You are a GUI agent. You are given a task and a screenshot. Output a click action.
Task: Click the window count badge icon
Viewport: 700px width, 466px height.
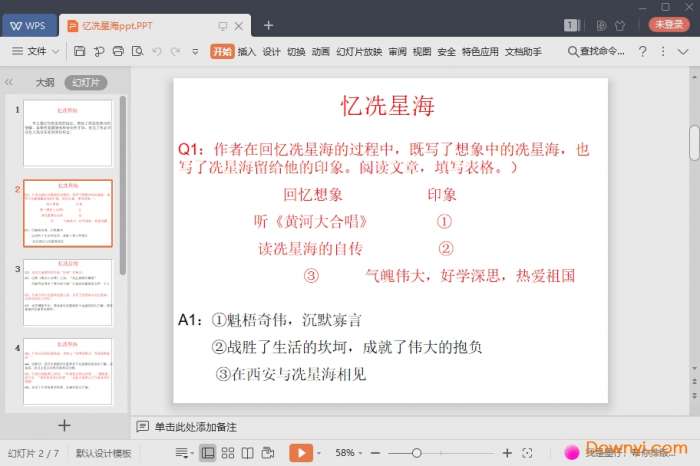572,25
